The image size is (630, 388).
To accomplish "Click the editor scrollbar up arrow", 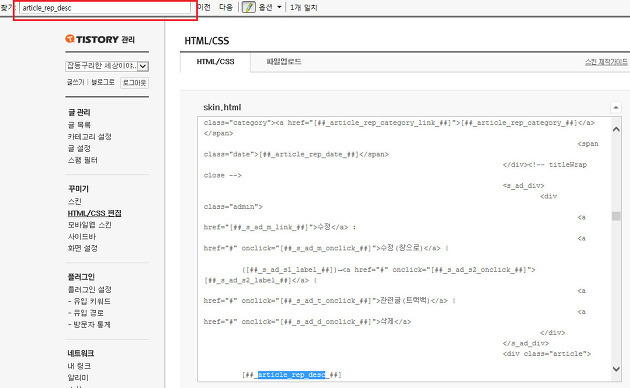I will point(616,129).
